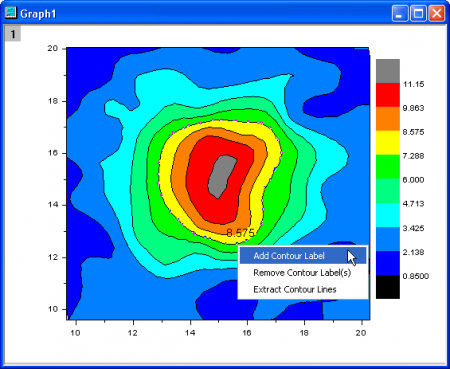Click the 8.575 contour label on plot
The height and width of the screenshot is (369, 450).
click(x=240, y=233)
